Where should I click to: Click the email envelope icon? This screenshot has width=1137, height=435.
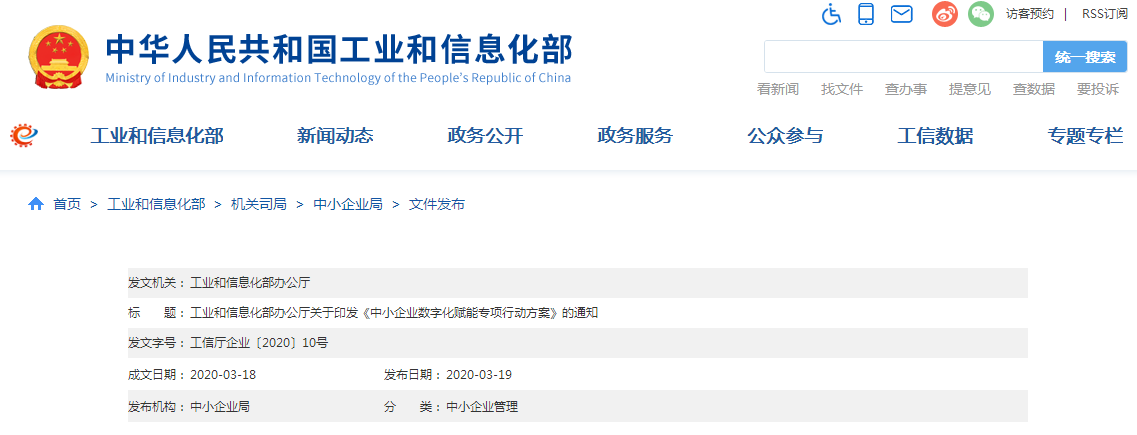[x=901, y=14]
